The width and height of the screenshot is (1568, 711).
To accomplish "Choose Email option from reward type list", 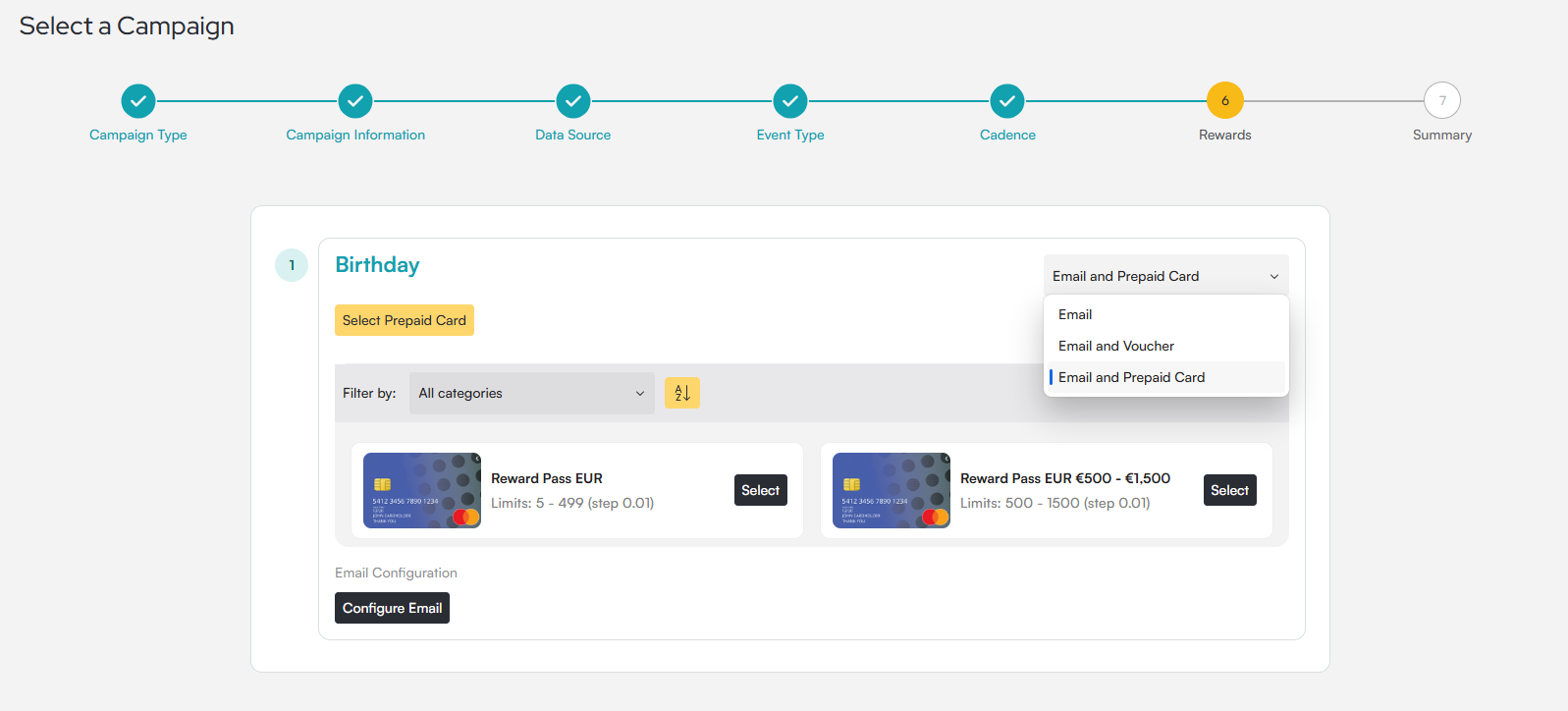I will click(1165, 314).
